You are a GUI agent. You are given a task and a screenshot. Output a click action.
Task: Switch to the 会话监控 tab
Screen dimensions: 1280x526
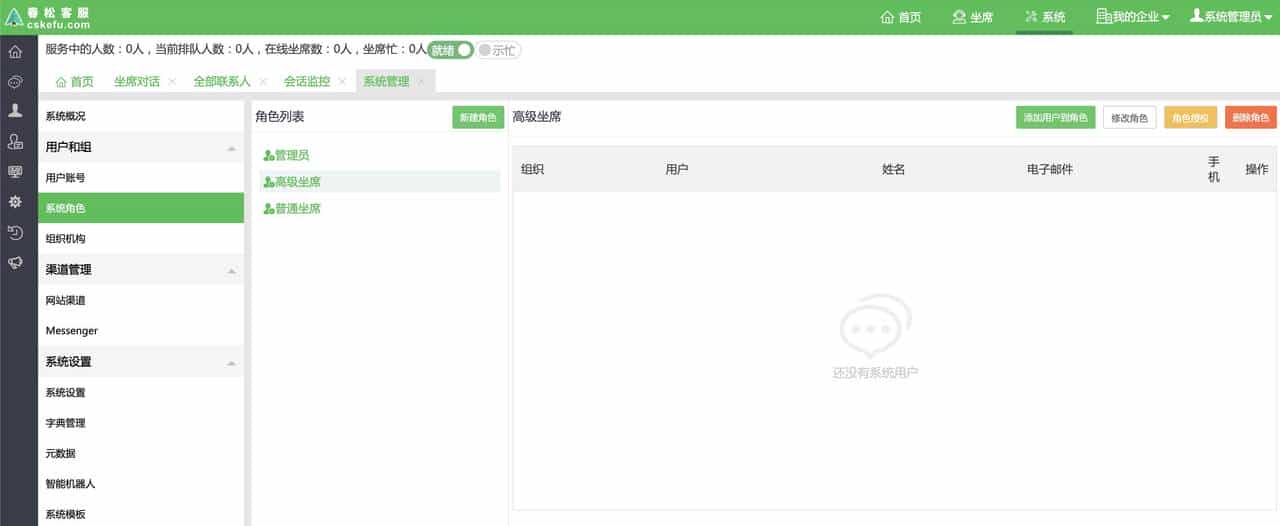307,81
